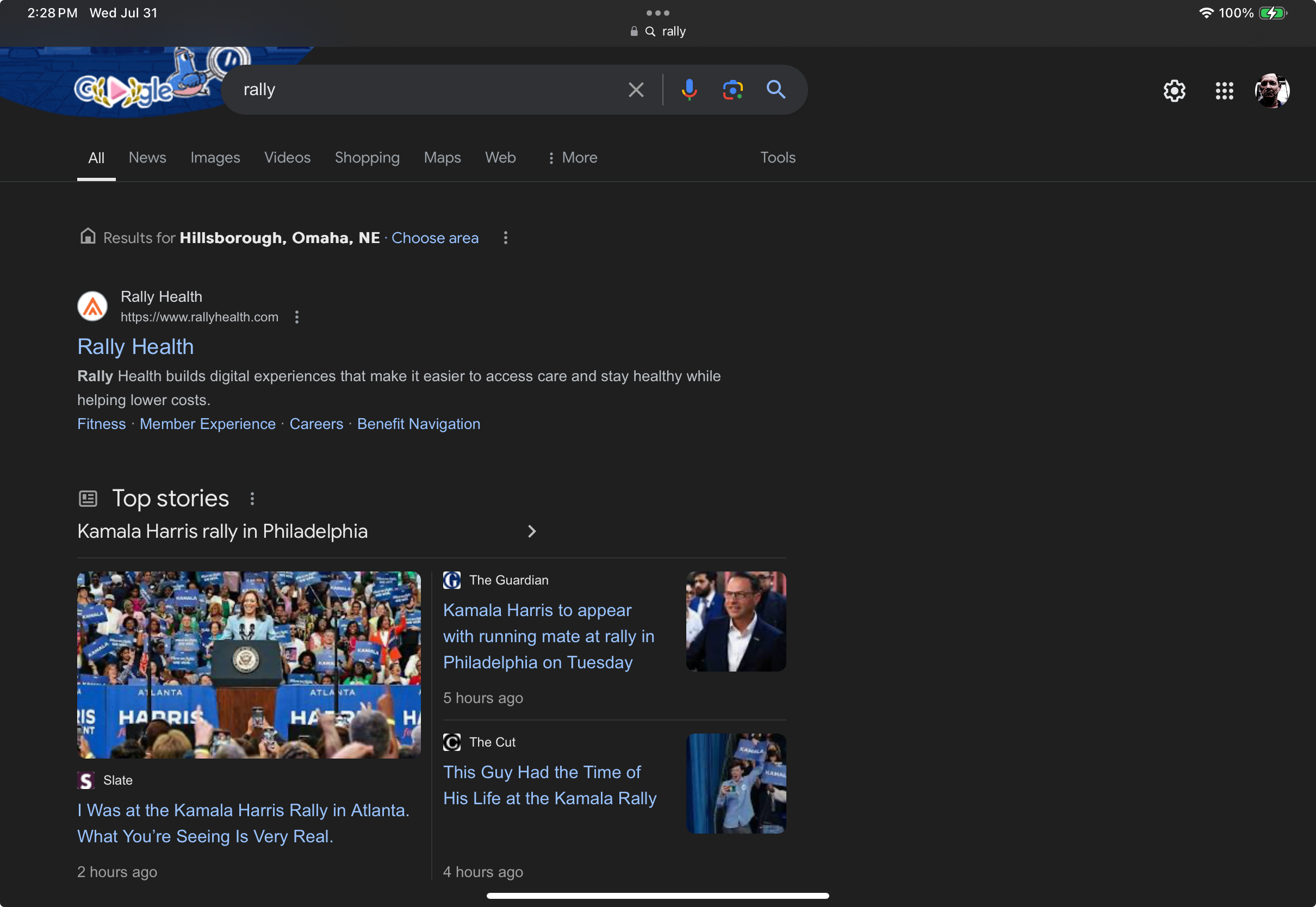Open the Careers sitelink
This screenshot has width=1316, height=907.
pyautogui.click(x=316, y=424)
